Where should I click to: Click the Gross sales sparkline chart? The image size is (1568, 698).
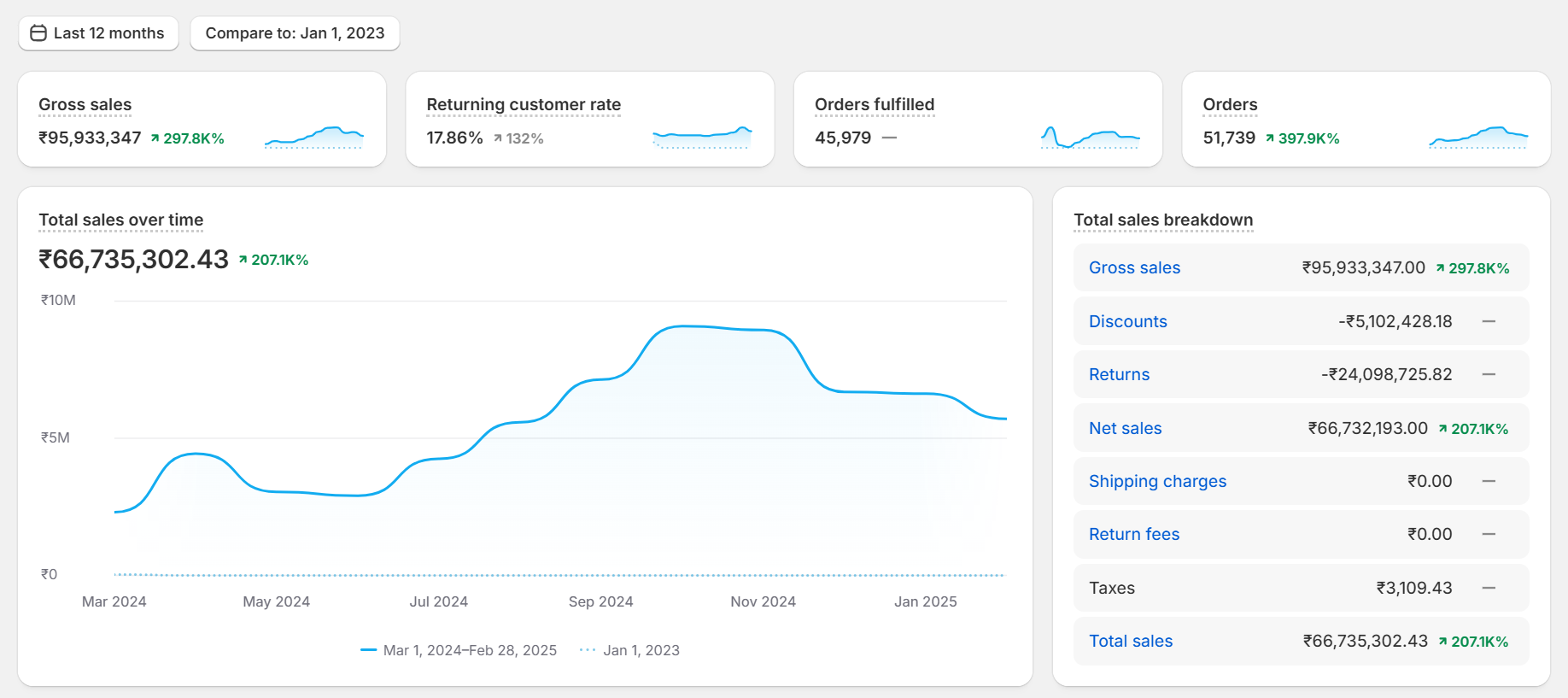click(314, 137)
